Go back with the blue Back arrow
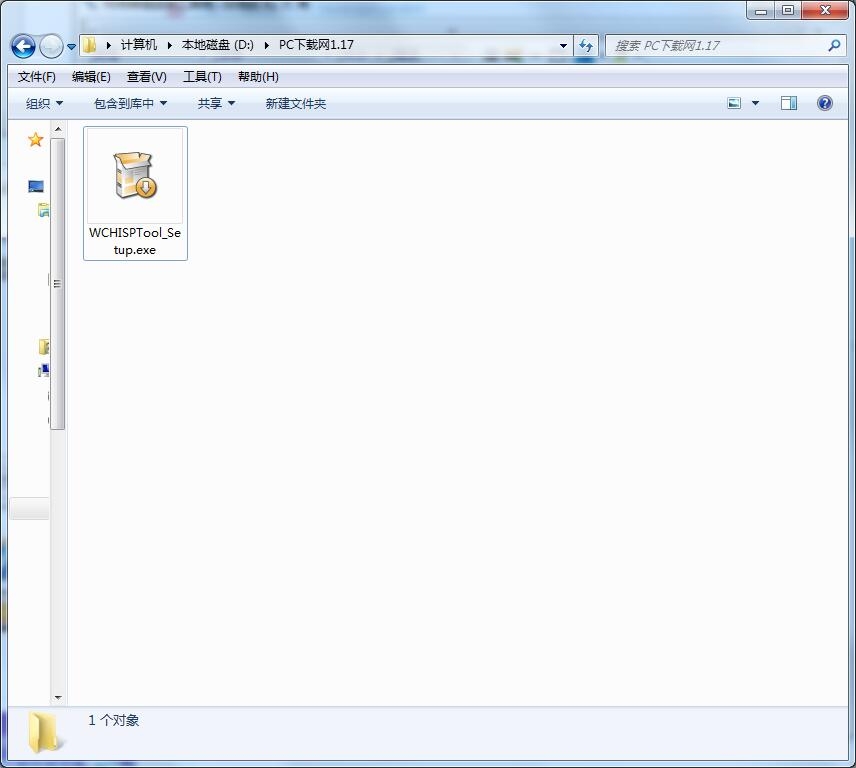 pyautogui.click(x=23, y=46)
